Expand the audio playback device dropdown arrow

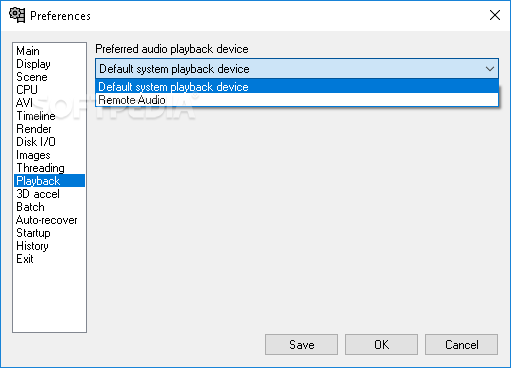[490, 69]
